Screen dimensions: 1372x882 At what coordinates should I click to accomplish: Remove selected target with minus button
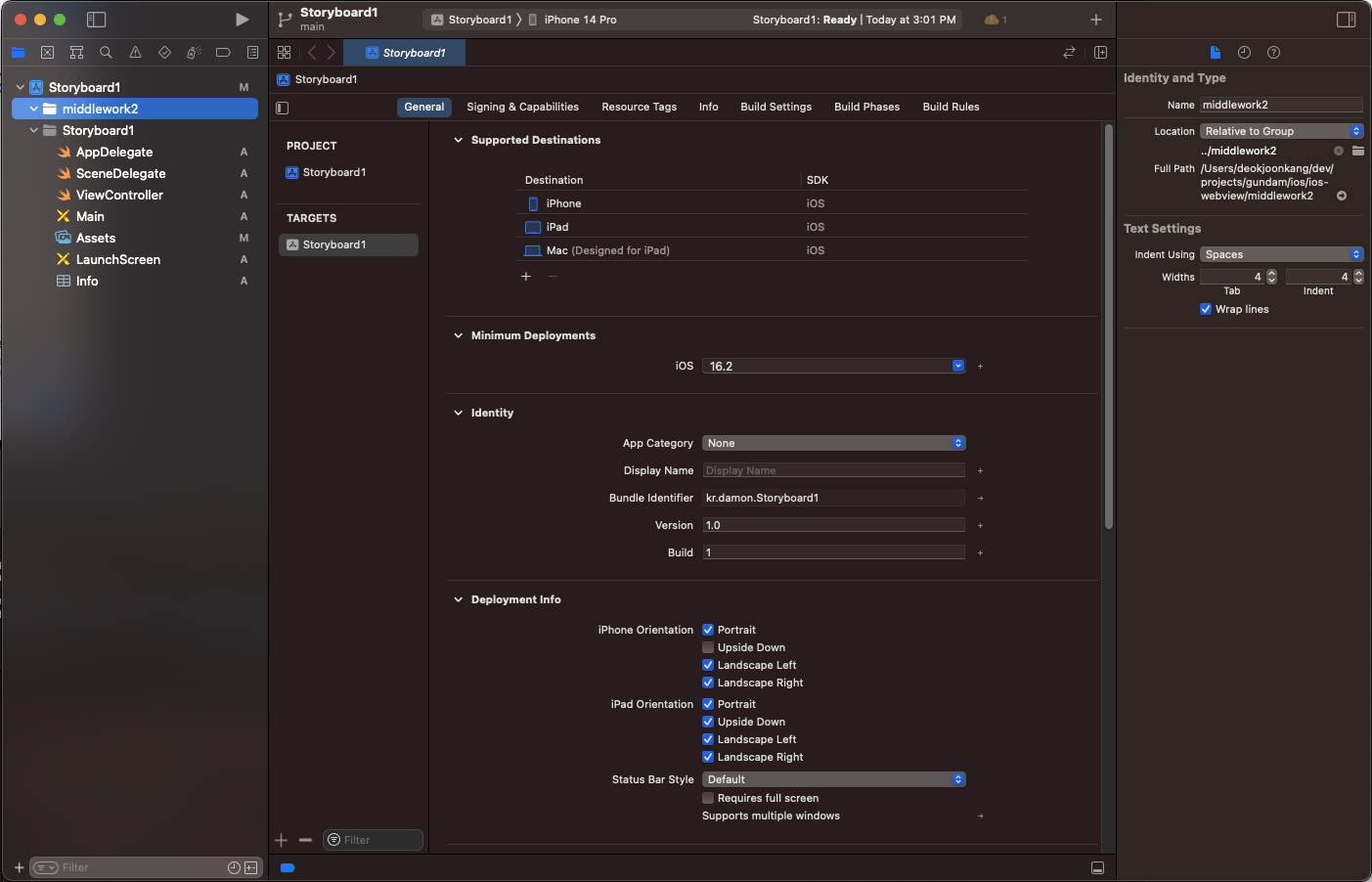click(x=305, y=840)
